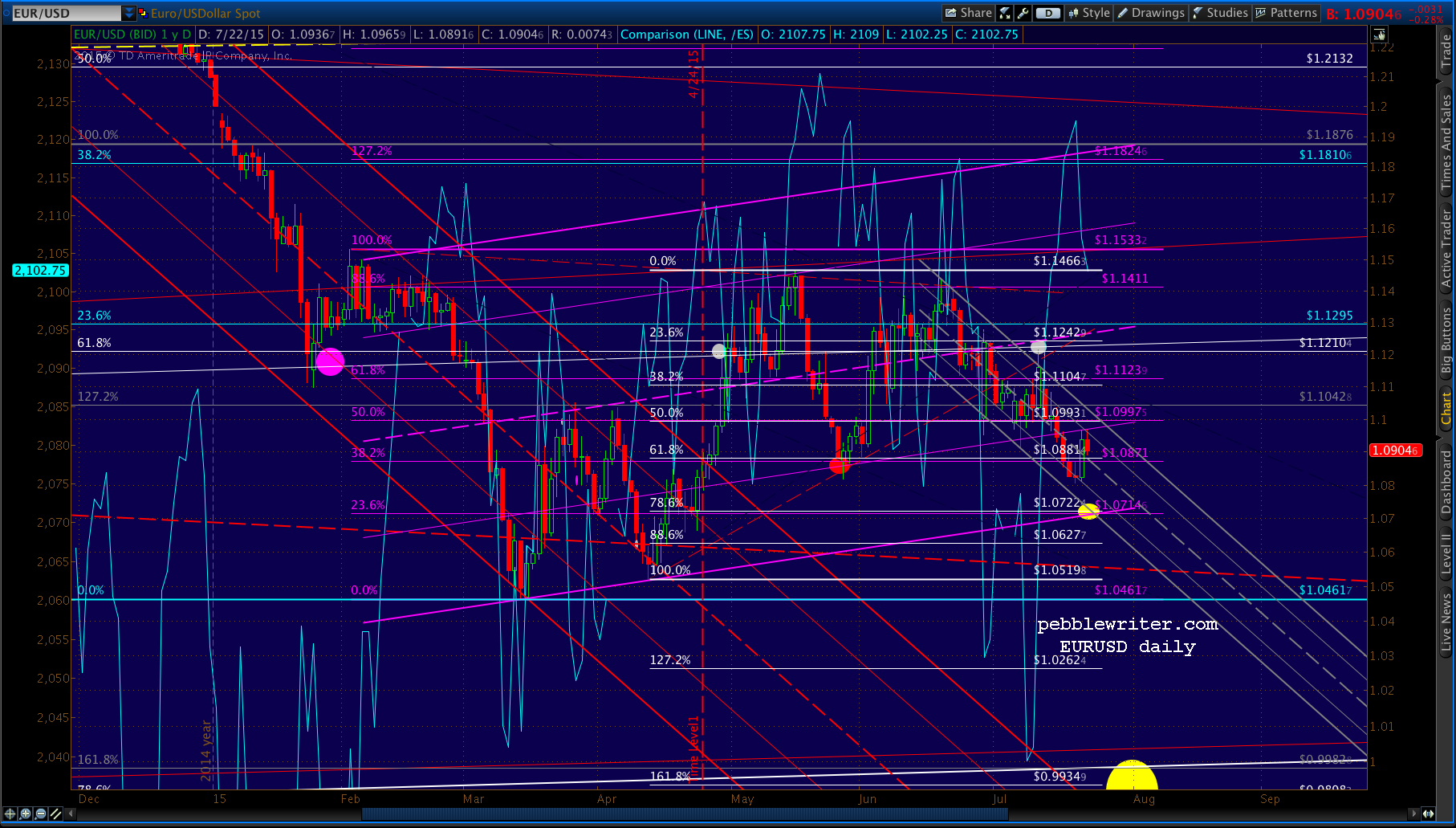Click the scroll right arrow of time axis
The height and width of the screenshot is (828, 1456).
point(1415,814)
